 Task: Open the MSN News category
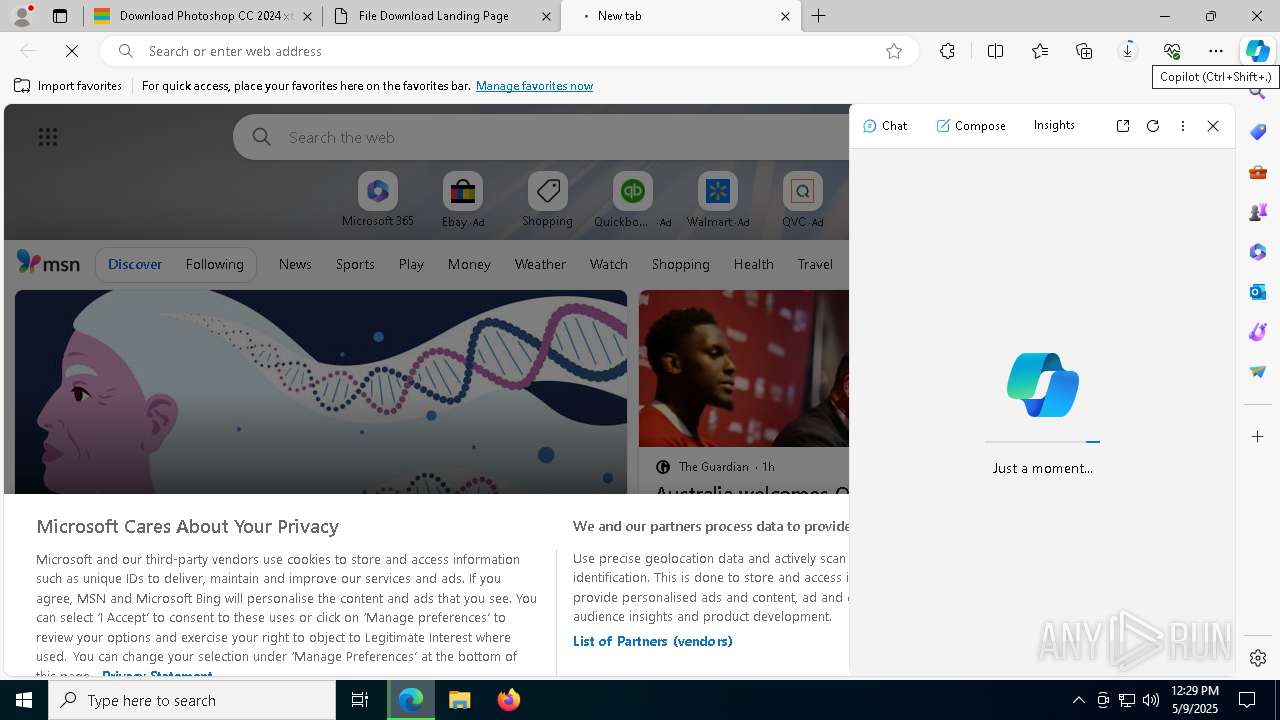pyautogui.click(x=295, y=264)
